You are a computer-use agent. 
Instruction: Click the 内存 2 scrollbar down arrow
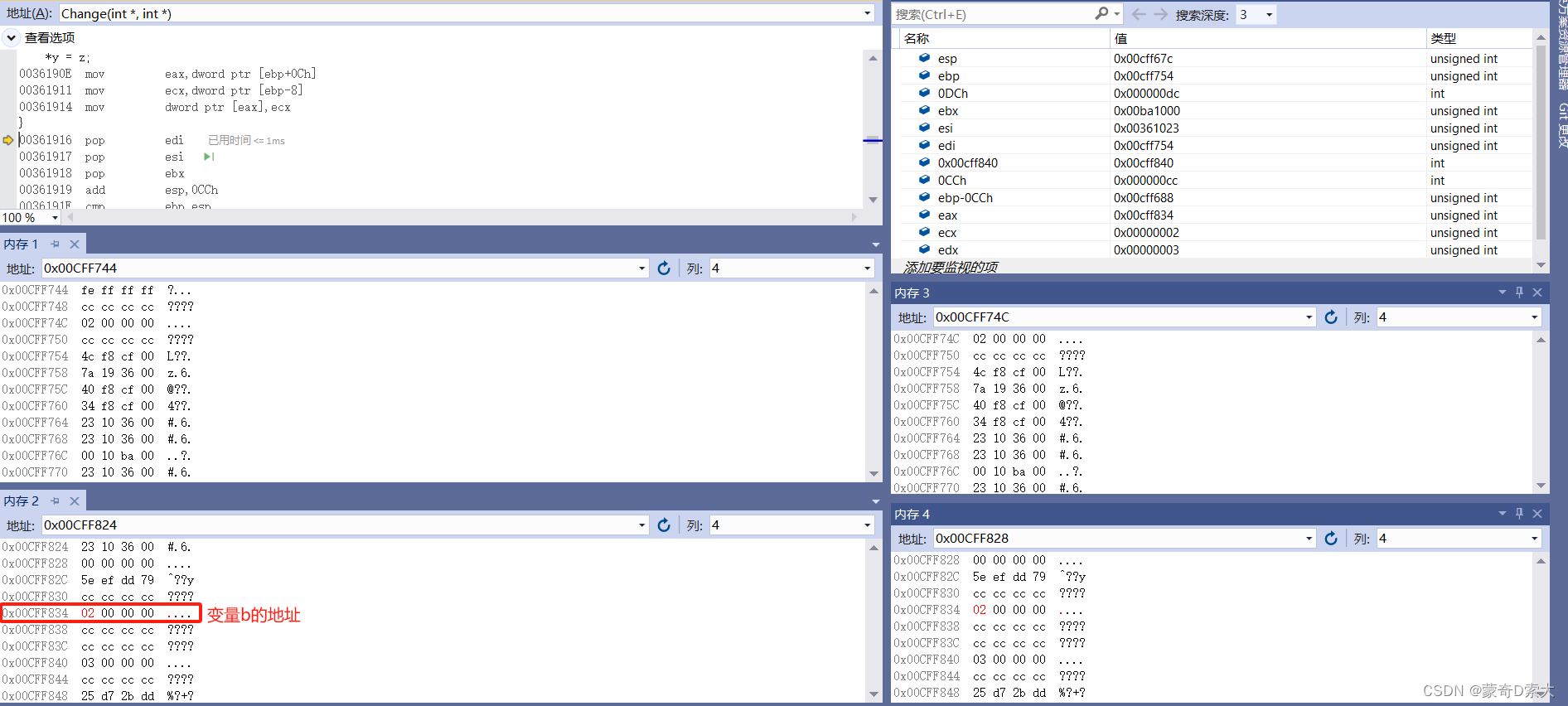click(x=874, y=694)
